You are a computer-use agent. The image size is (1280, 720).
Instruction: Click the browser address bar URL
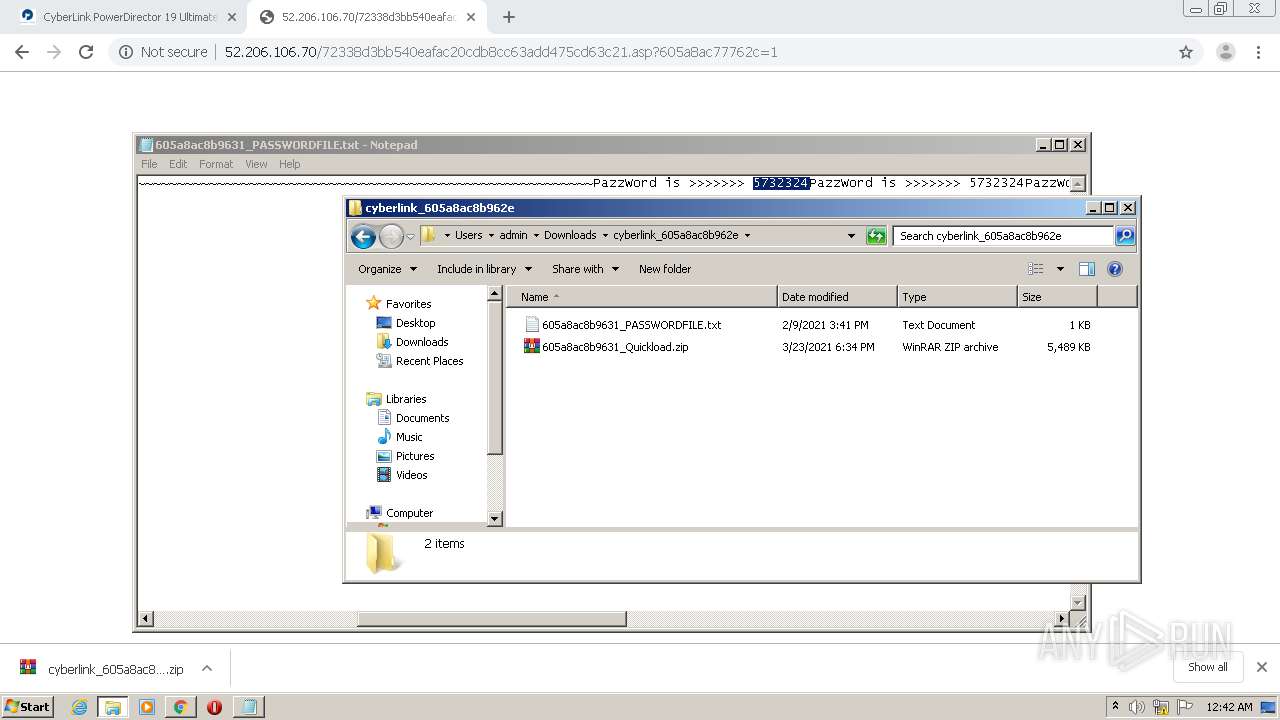pyautogui.click(x=501, y=52)
